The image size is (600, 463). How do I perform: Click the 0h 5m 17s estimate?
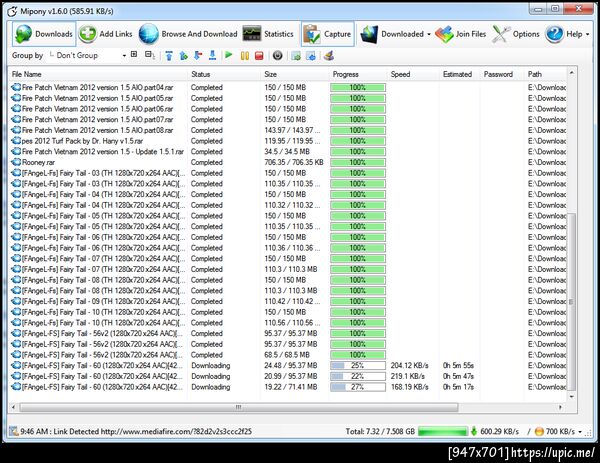pyautogui.click(x=458, y=387)
